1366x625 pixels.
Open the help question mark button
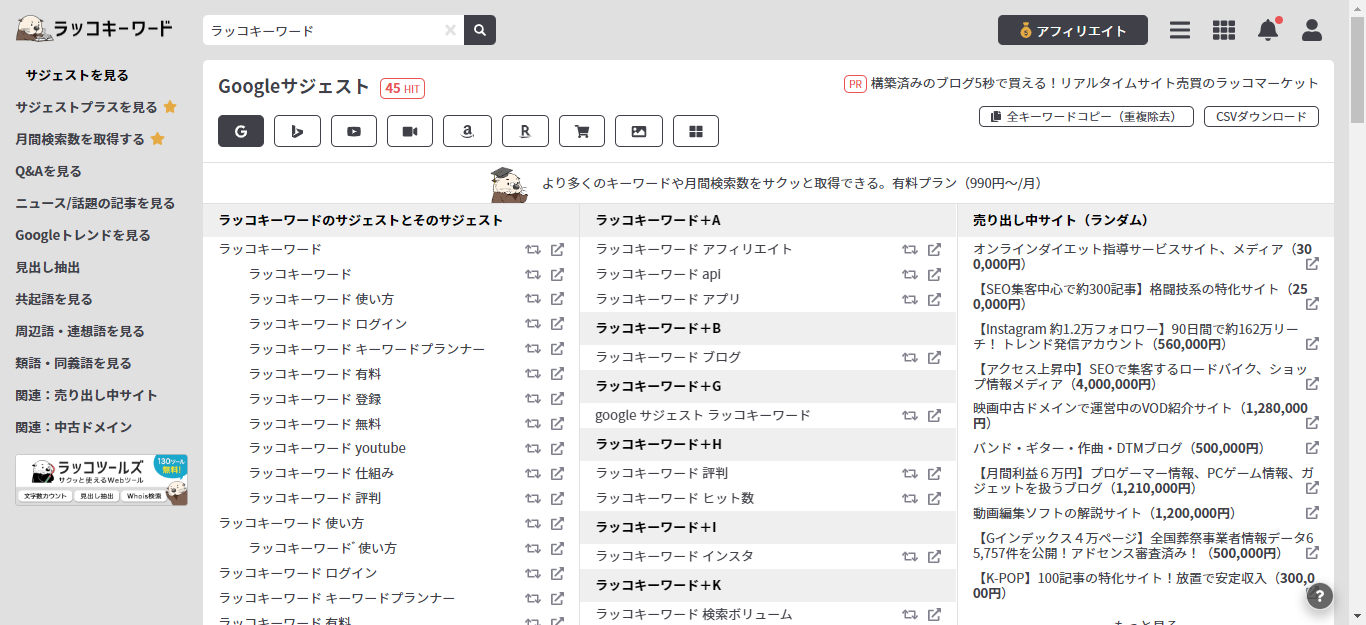point(1319,596)
